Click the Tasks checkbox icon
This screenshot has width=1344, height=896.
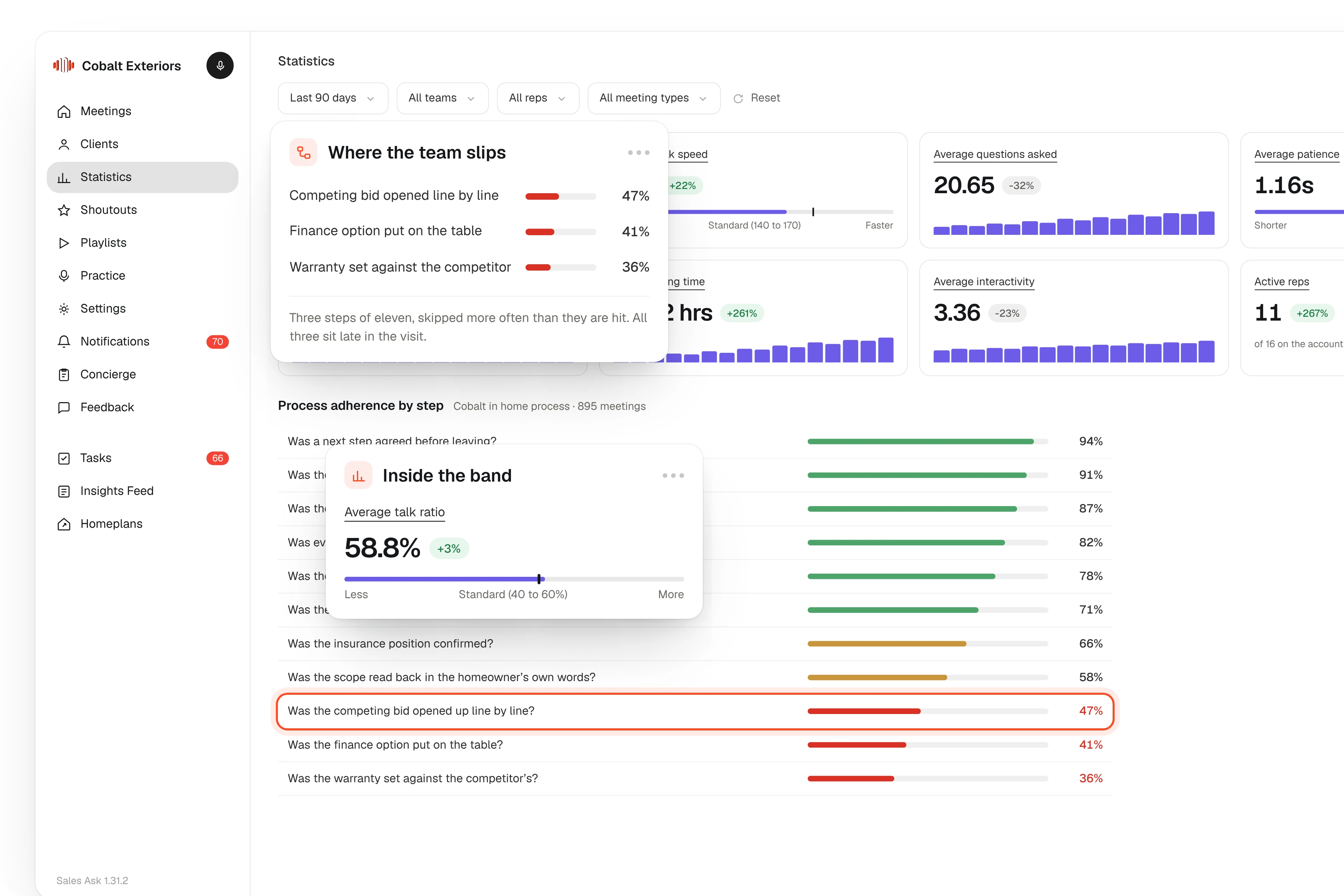[64, 458]
